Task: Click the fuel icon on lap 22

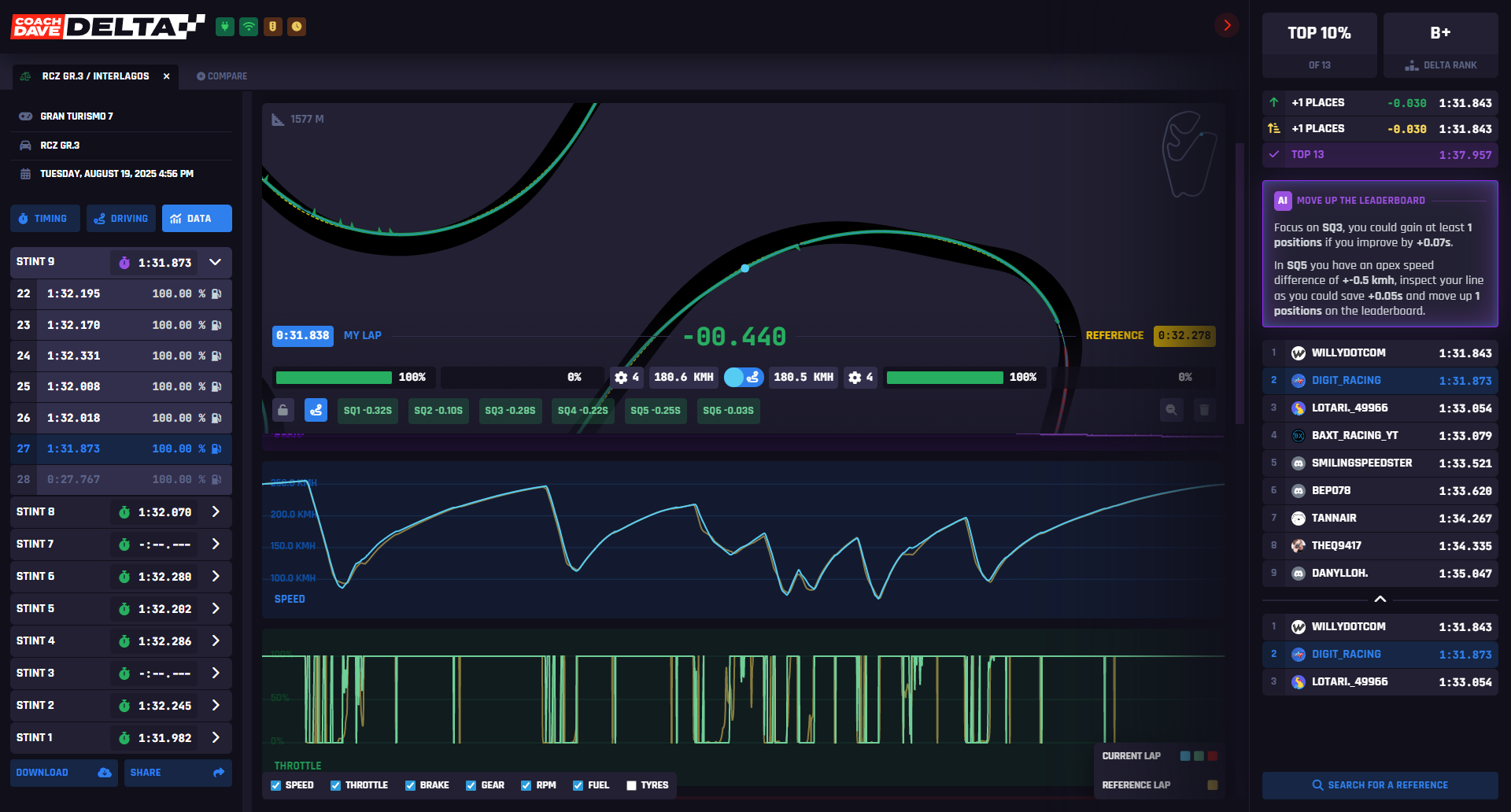Action: 216,293
